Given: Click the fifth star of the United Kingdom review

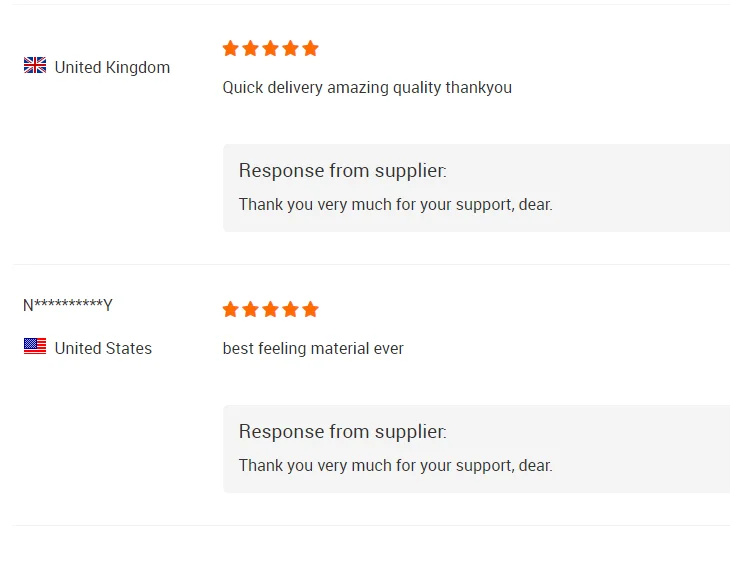Looking at the screenshot, I should [311, 48].
